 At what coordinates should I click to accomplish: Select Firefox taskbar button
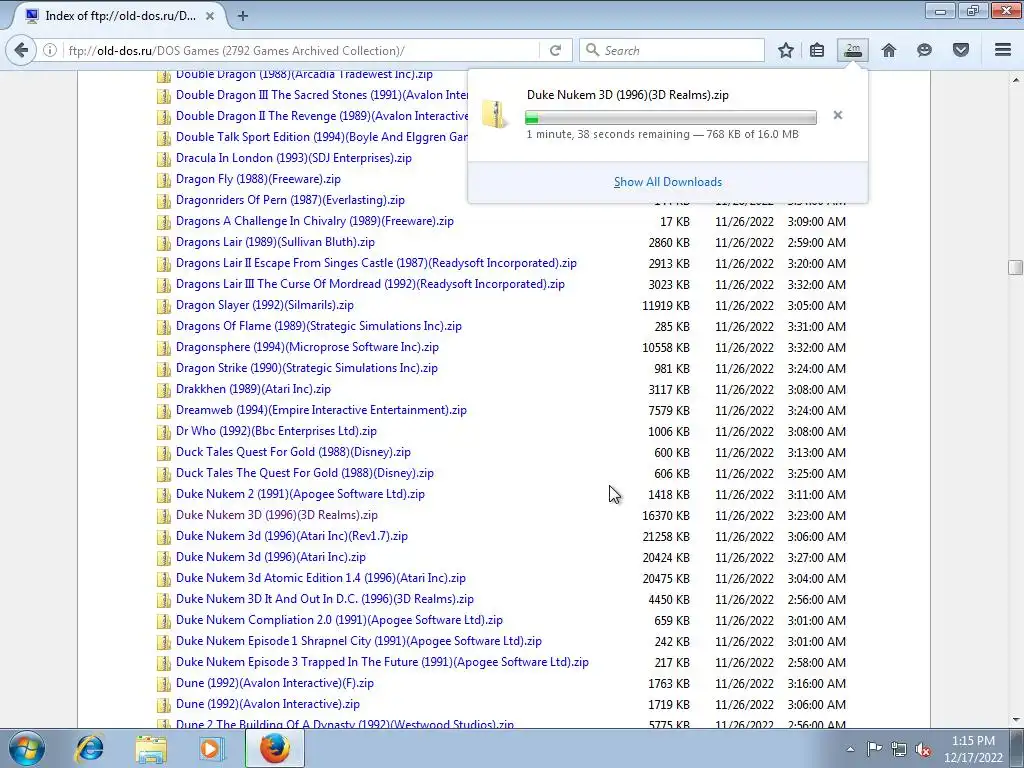click(x=275, y=748)
